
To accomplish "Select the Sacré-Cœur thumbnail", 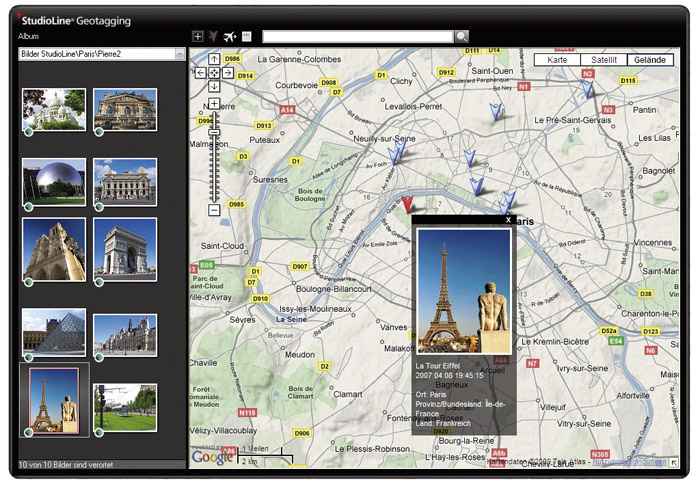I will pyautogui.click(x=54, y=109).
